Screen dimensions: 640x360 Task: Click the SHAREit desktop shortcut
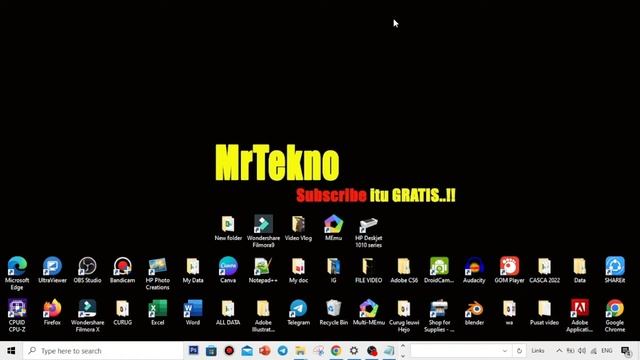(x=615, y=270)
